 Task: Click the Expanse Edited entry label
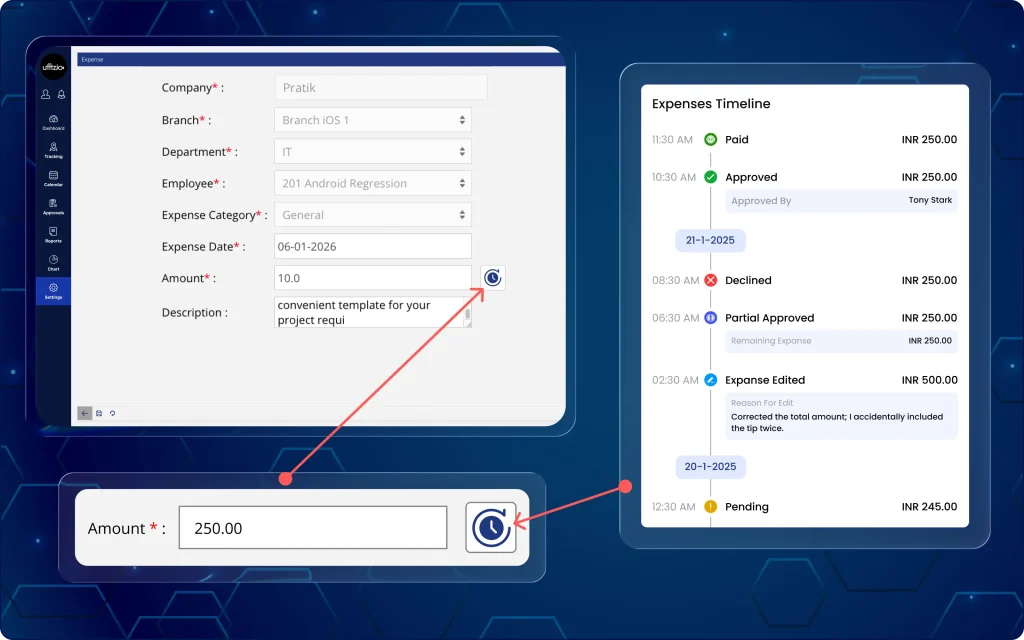point(765,380)
